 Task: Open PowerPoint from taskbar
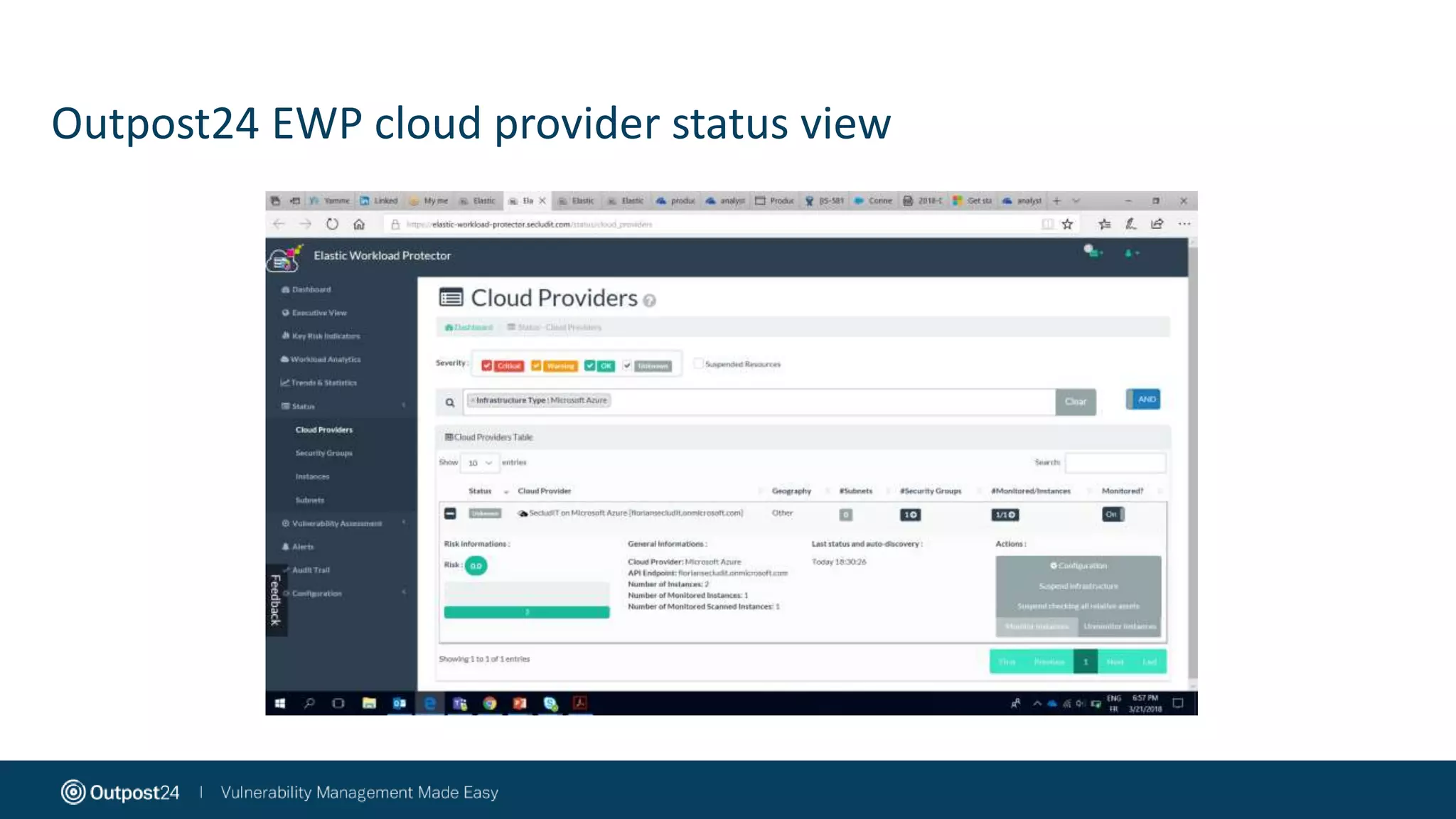(520, 703)
